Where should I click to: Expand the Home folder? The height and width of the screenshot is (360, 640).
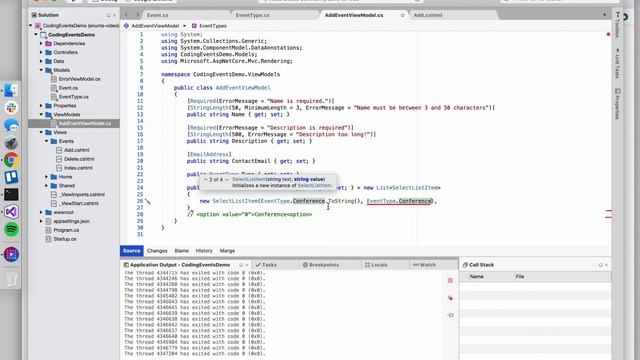click(47, 177)
